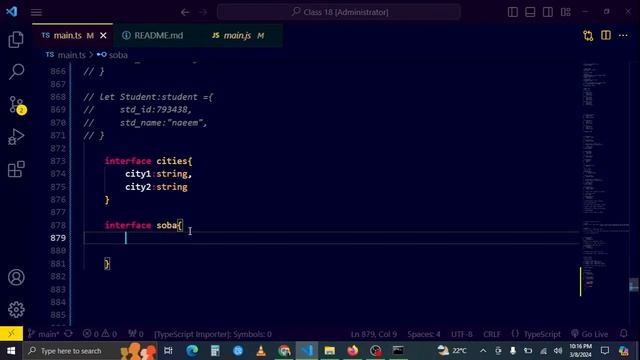640x360 pixels.
Task: Start the Go Live server
Action: [590, 334]
